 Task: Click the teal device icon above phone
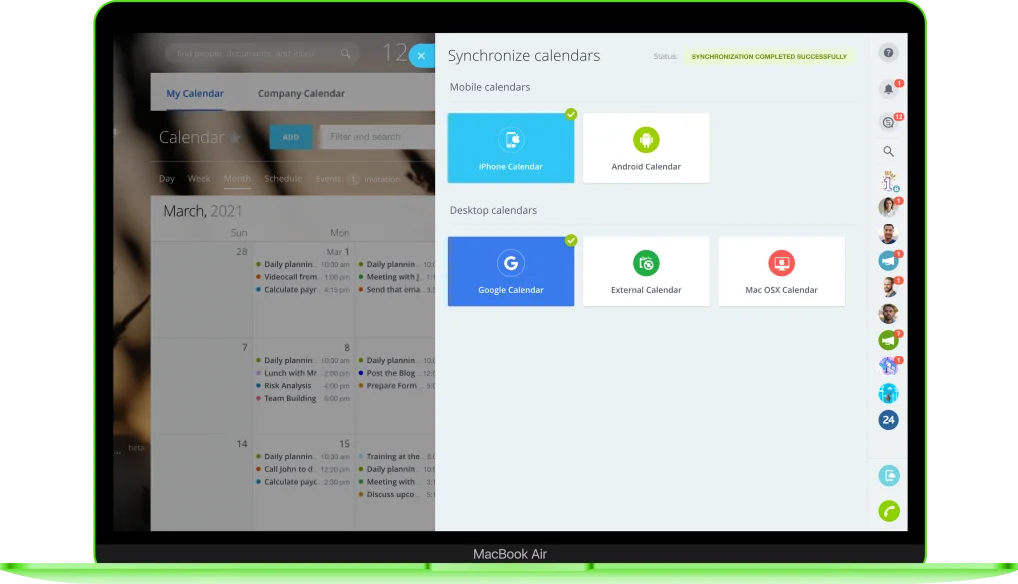click(888, 476)
